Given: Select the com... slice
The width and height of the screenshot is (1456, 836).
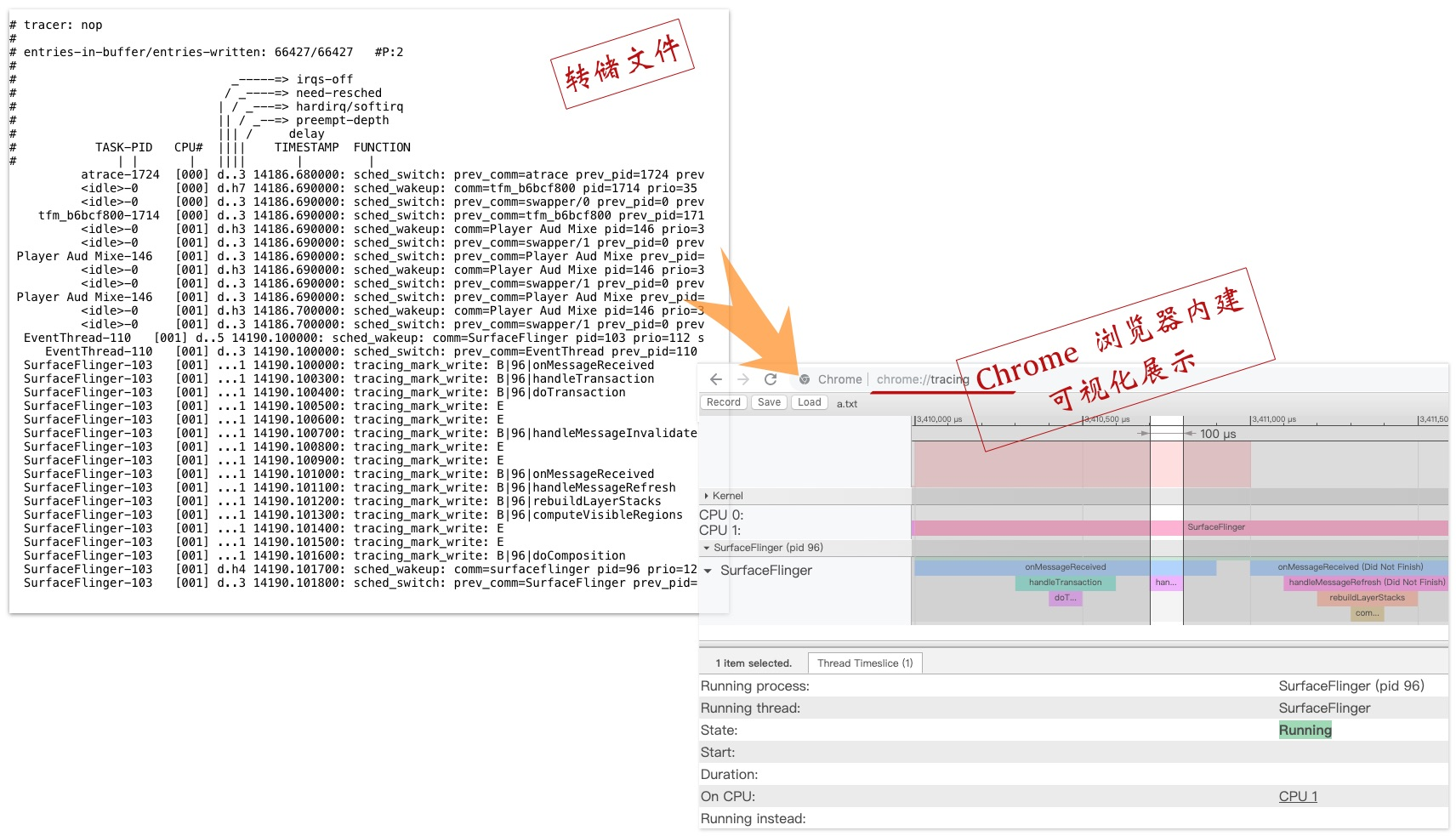Looking at the screenshot, I should tap(1367, 613).
